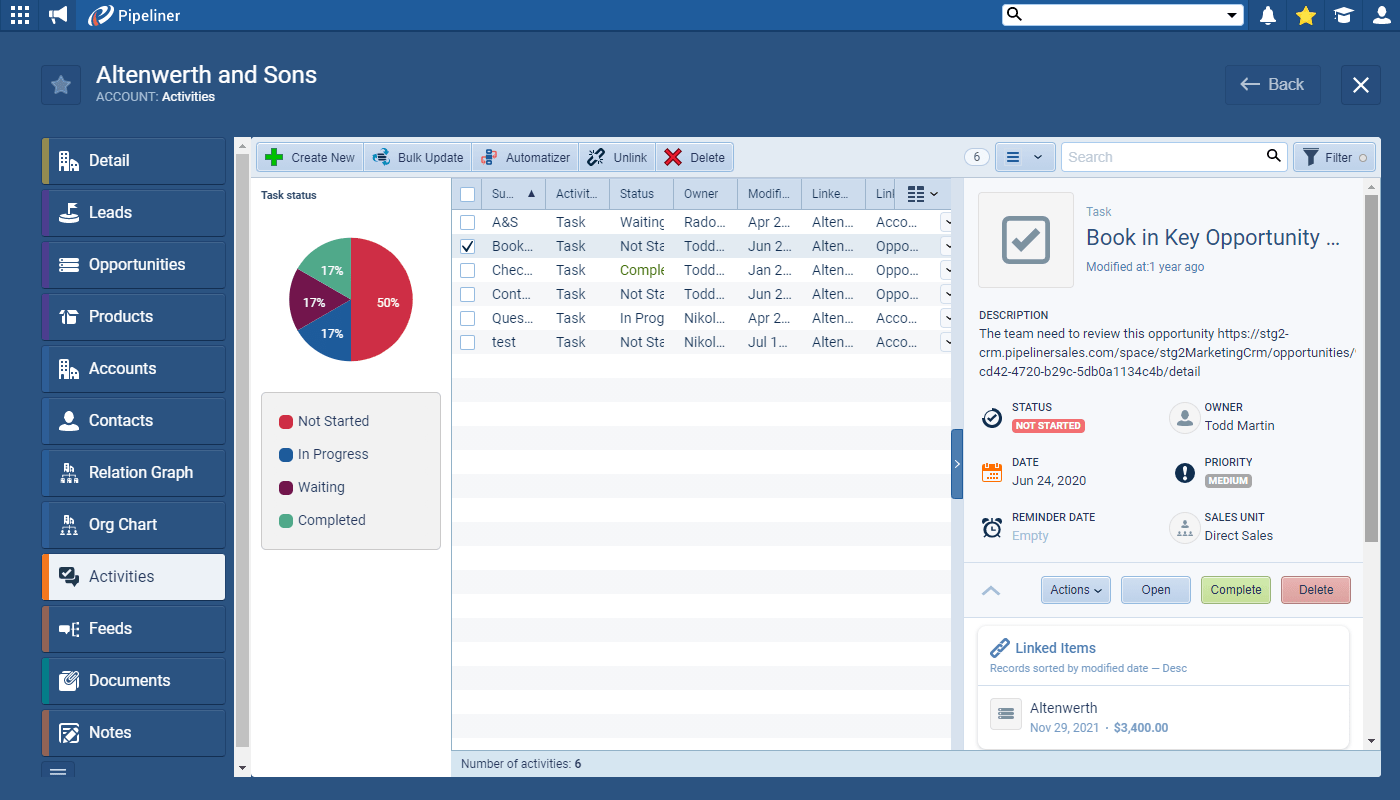Click the announcements megaphone icon
The width and height of the screenshot is (1400, 800).
tap(57, 15)
